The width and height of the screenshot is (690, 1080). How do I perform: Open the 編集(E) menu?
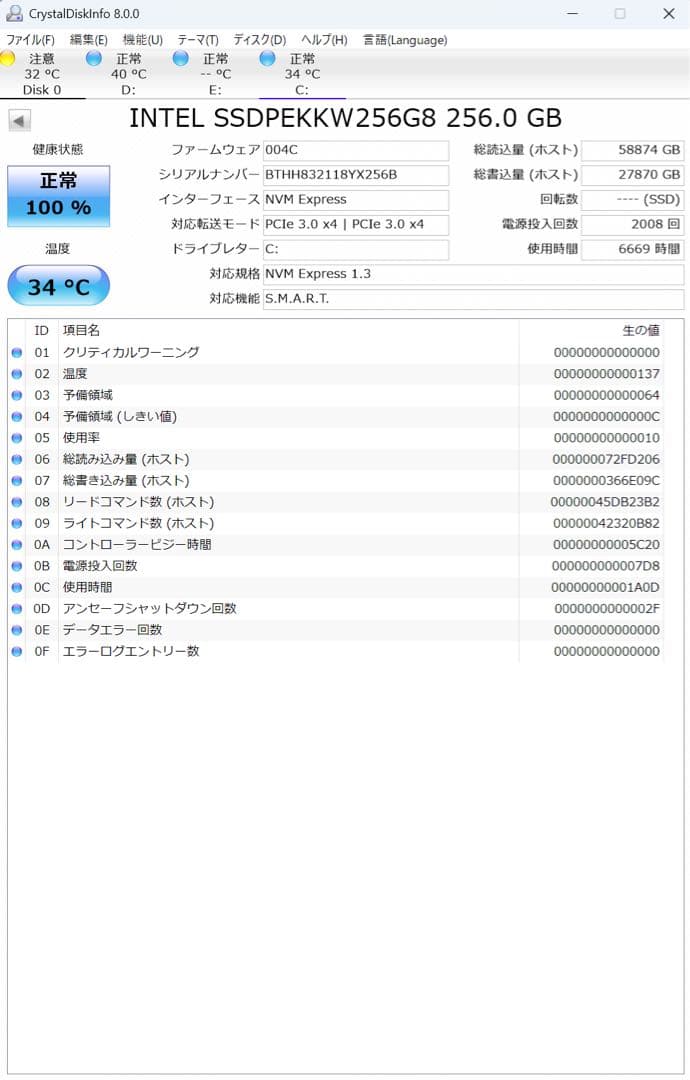coord(89,40)
